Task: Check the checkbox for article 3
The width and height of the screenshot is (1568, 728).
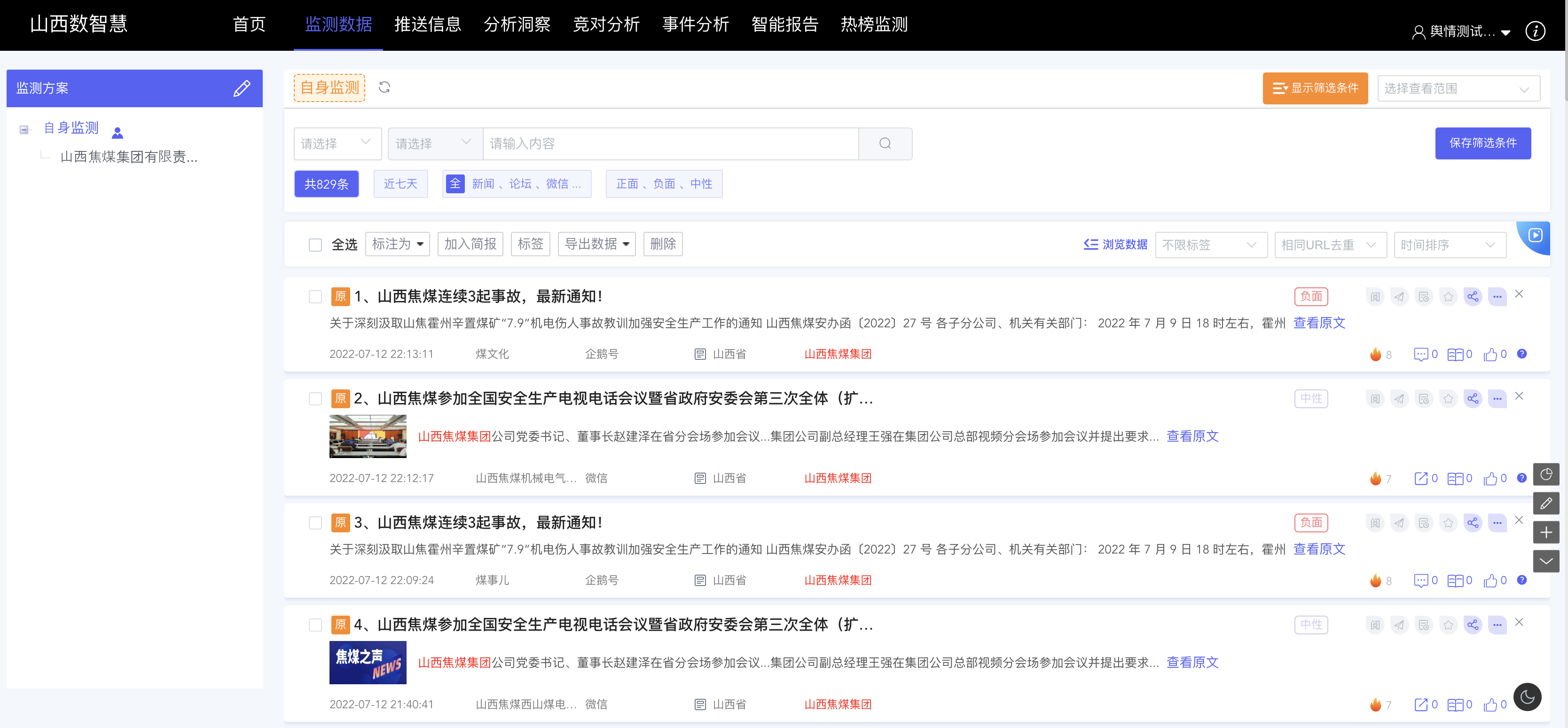Action: coord(315,522)
